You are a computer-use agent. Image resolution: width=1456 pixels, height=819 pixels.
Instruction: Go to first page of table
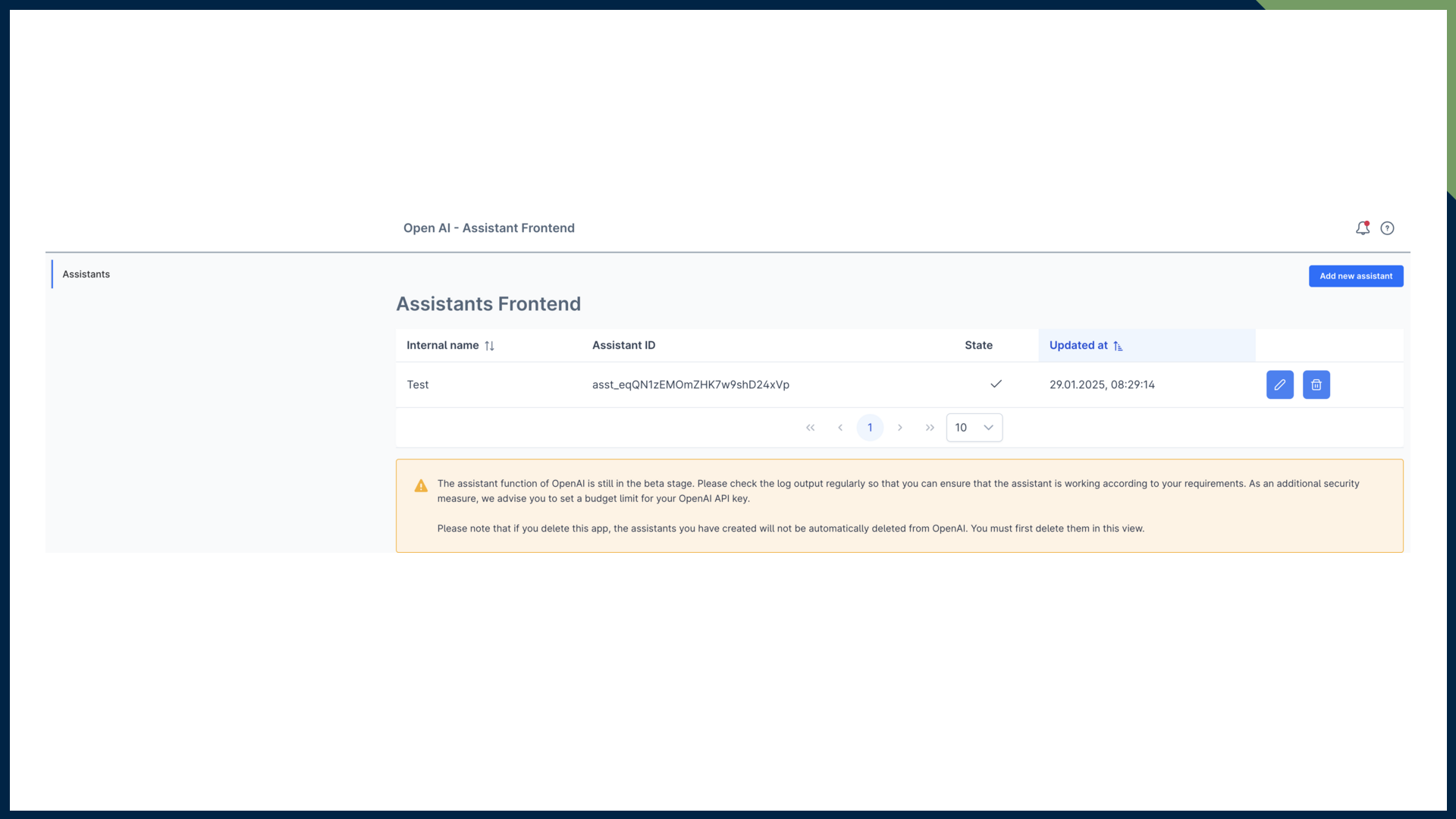coord(810,428)
